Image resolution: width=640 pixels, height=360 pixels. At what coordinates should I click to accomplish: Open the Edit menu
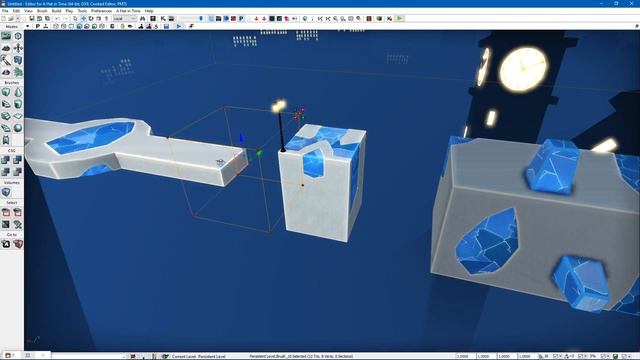click(x=16, y=11)
